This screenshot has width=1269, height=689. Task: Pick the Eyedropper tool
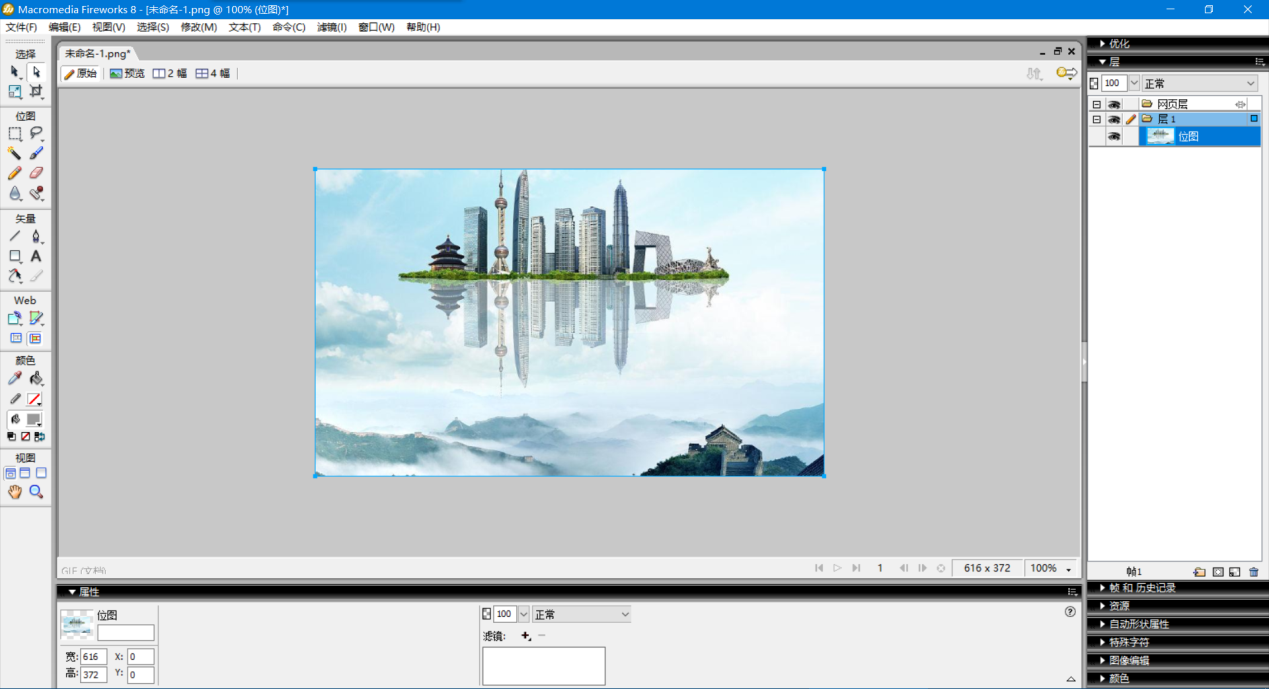(15, 379)
